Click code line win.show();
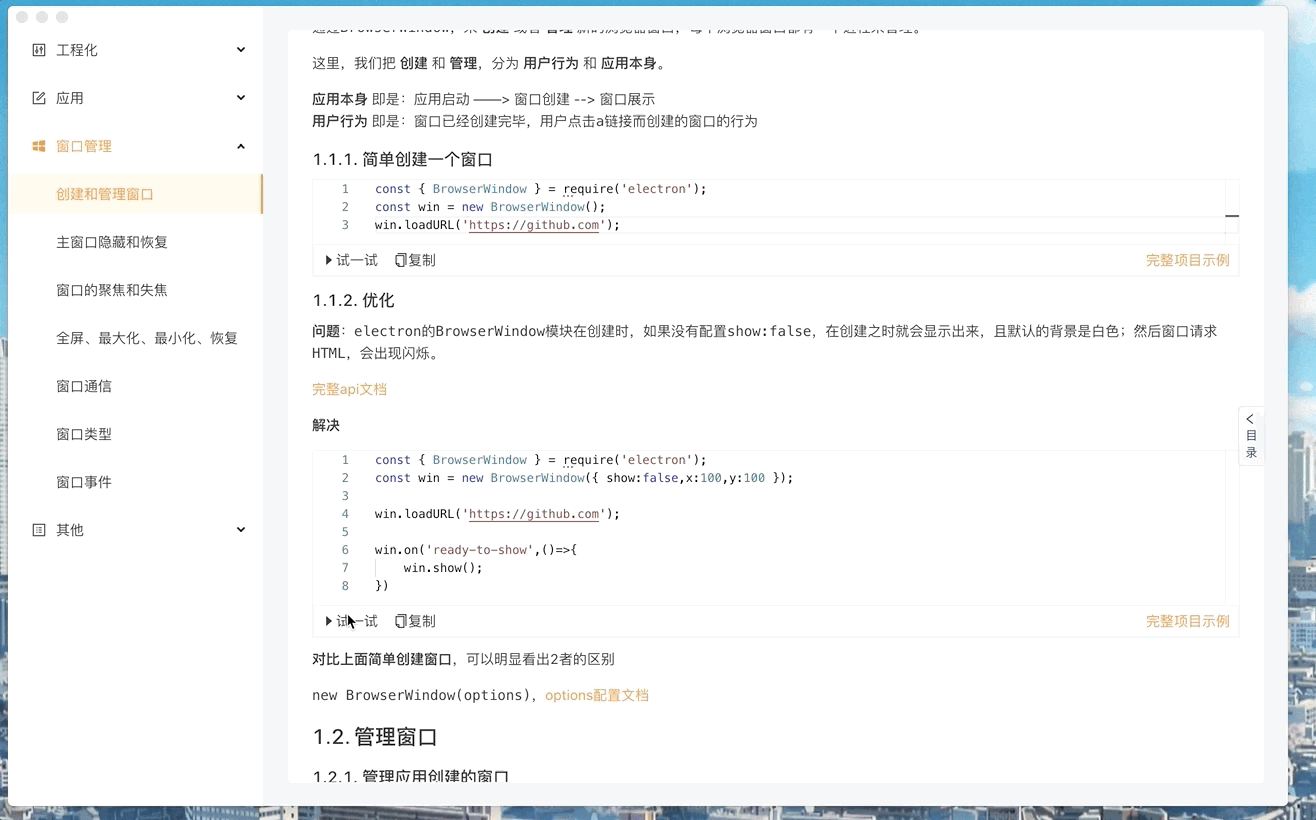The height and width of the screenshot is (820, 1316). click(x=443, y=568)
